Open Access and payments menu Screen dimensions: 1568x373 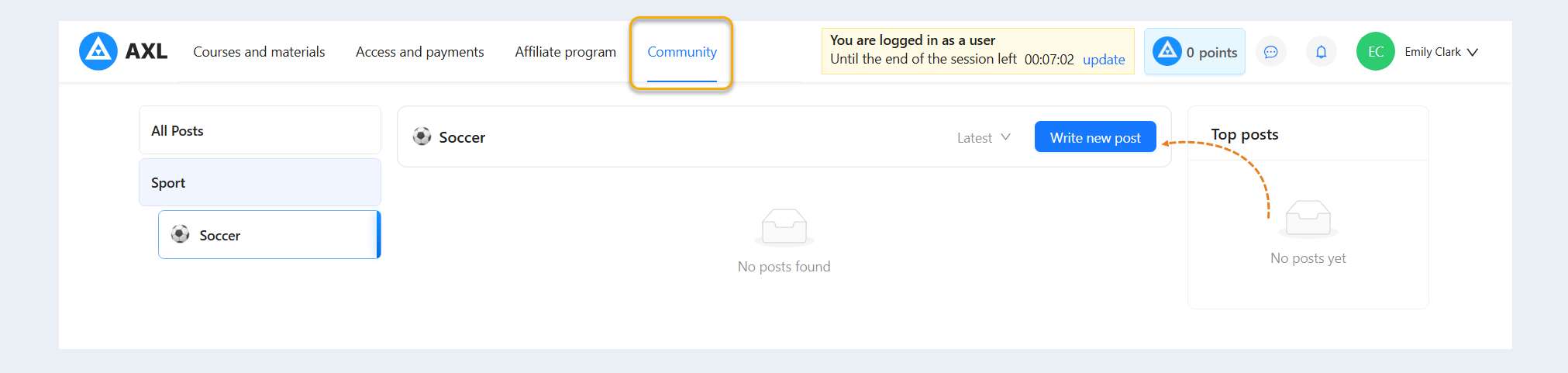point(419,52)
